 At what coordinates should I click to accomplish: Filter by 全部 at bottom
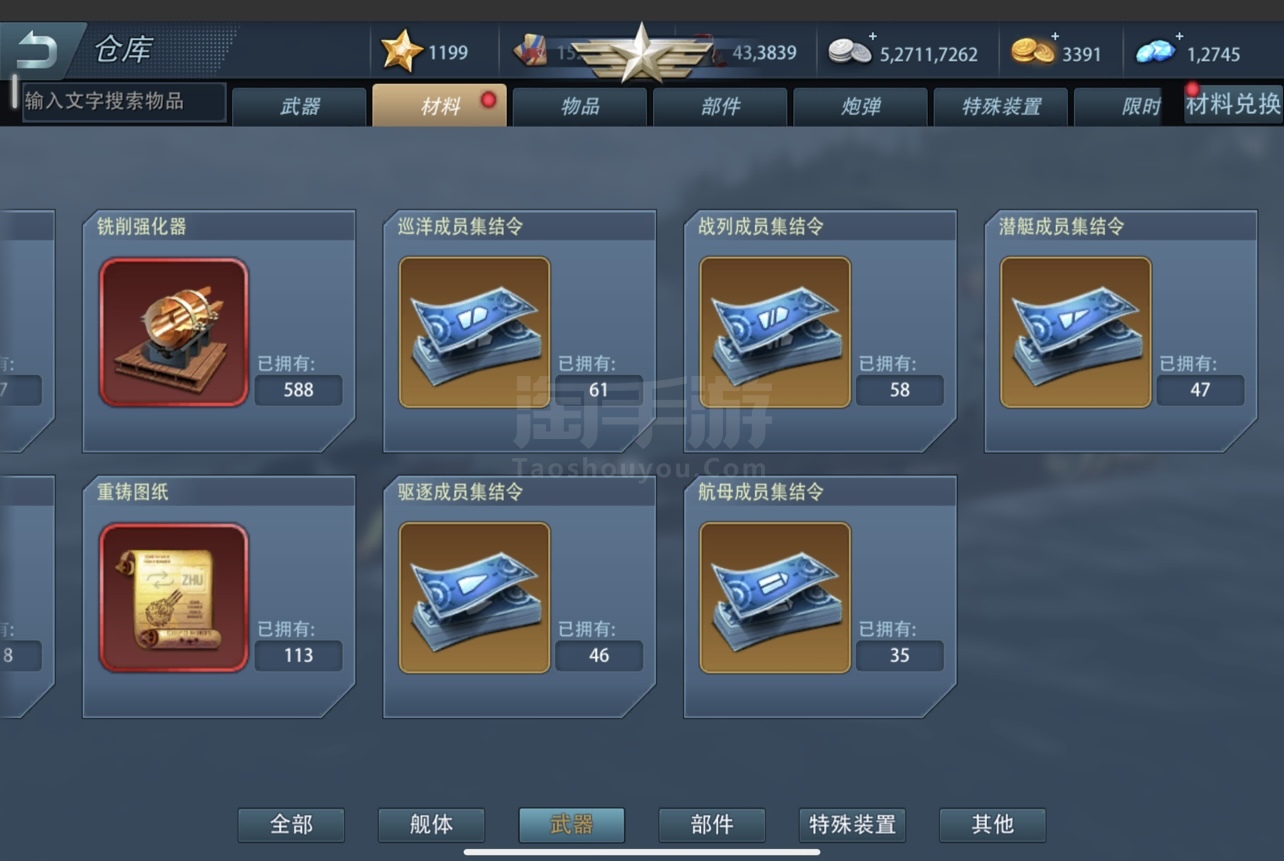pyautogui.click(x=291, y=825)
